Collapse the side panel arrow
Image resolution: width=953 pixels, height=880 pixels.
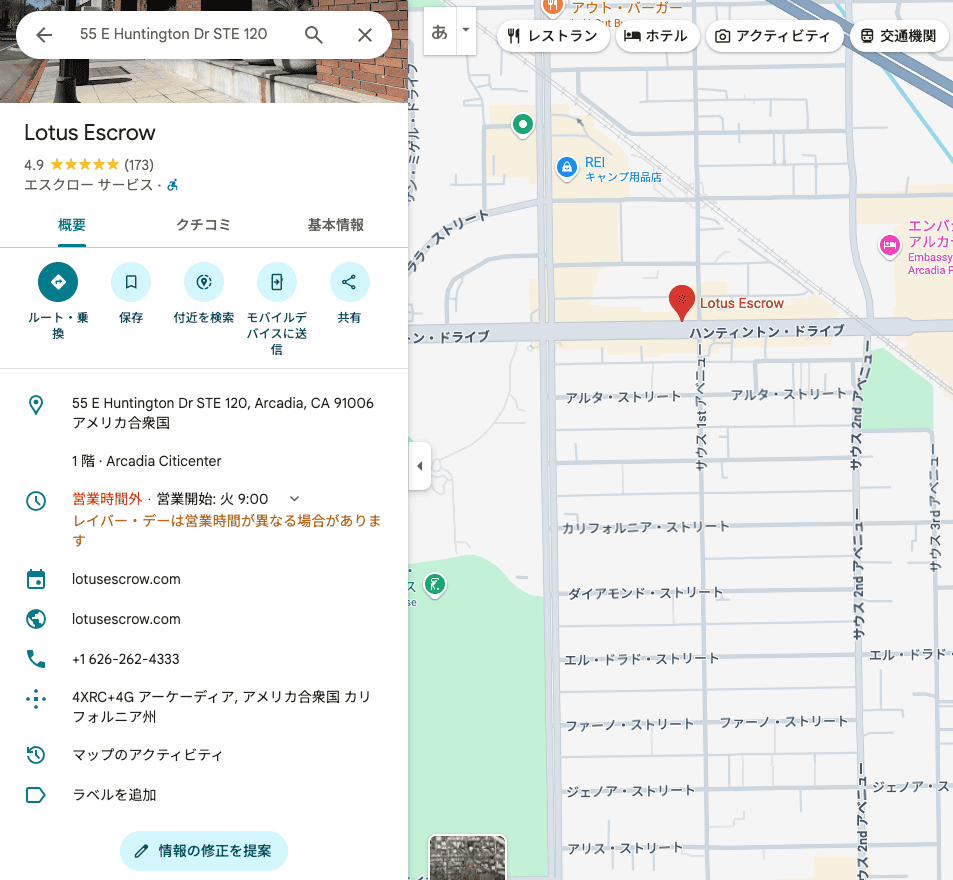pos(420,466)
